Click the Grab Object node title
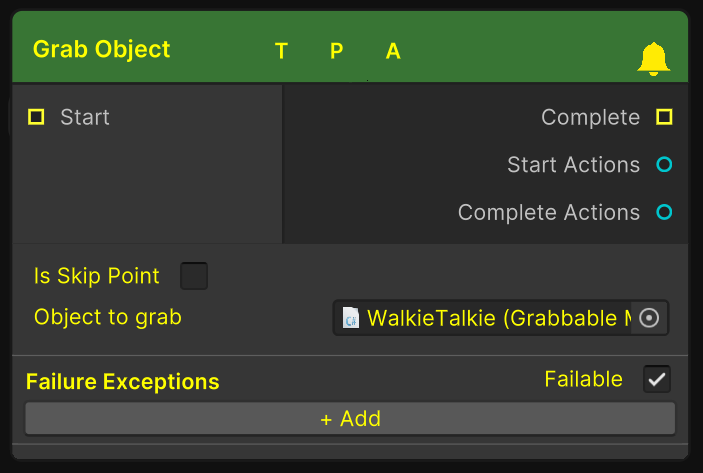Viewport: 703px width, 473px height. click(x=101, y=49)
